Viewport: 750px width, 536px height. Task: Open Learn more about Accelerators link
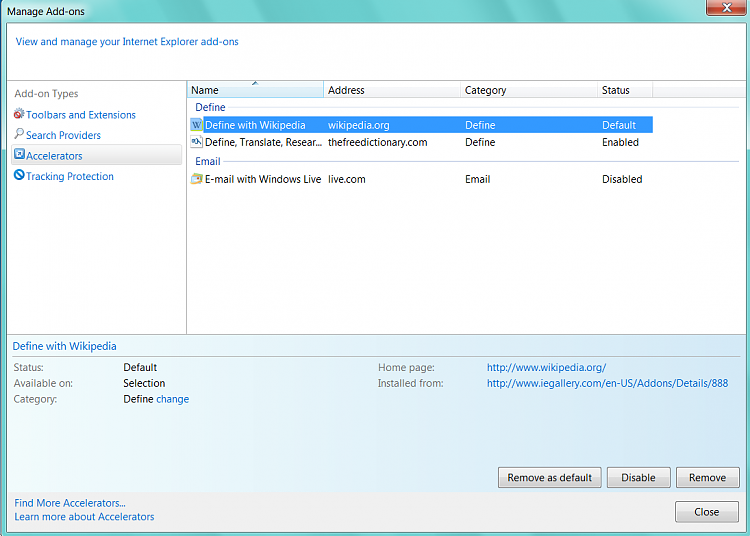[84, 516]
